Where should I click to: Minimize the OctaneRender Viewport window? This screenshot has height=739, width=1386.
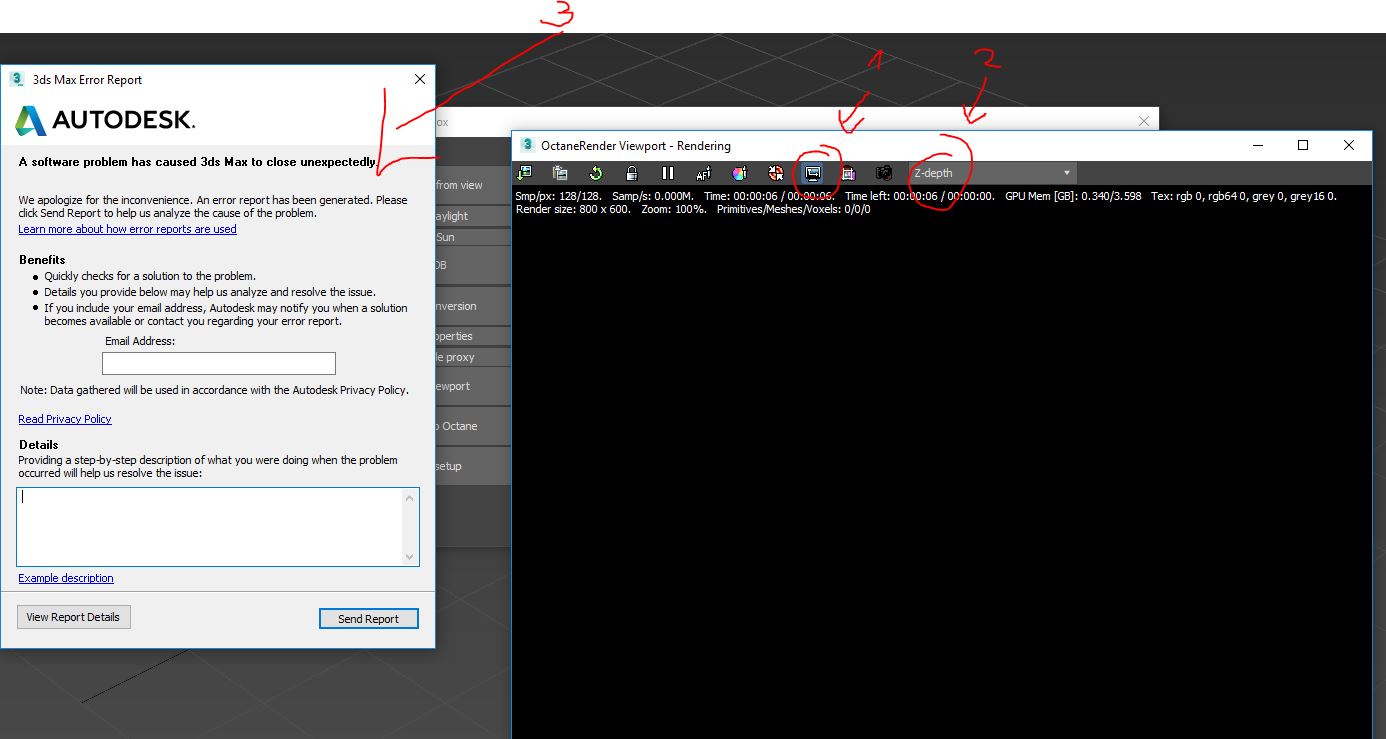1258,145
